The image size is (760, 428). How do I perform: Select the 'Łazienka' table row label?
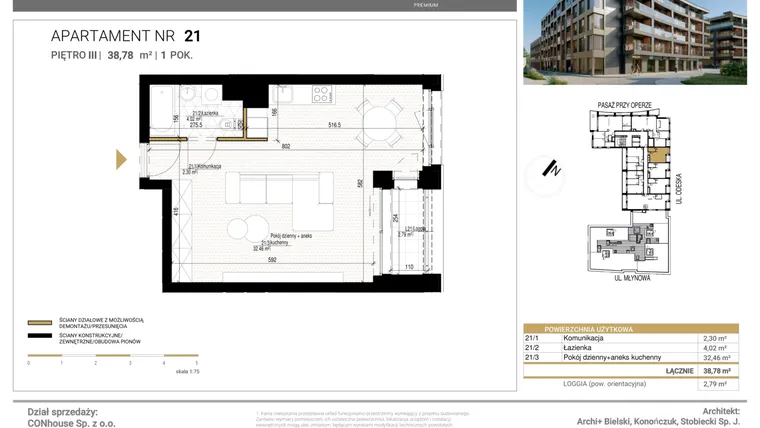tap(577, 348)
